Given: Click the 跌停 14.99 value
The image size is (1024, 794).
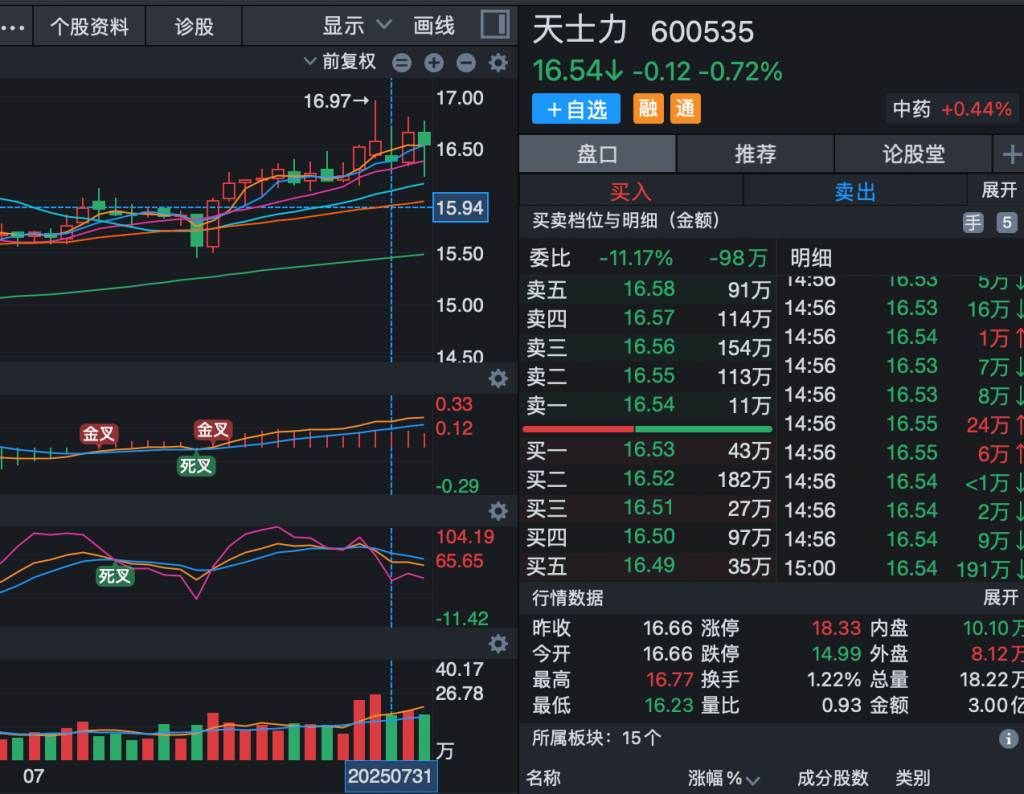Looking at the screenshot, I should click(836, 654).
